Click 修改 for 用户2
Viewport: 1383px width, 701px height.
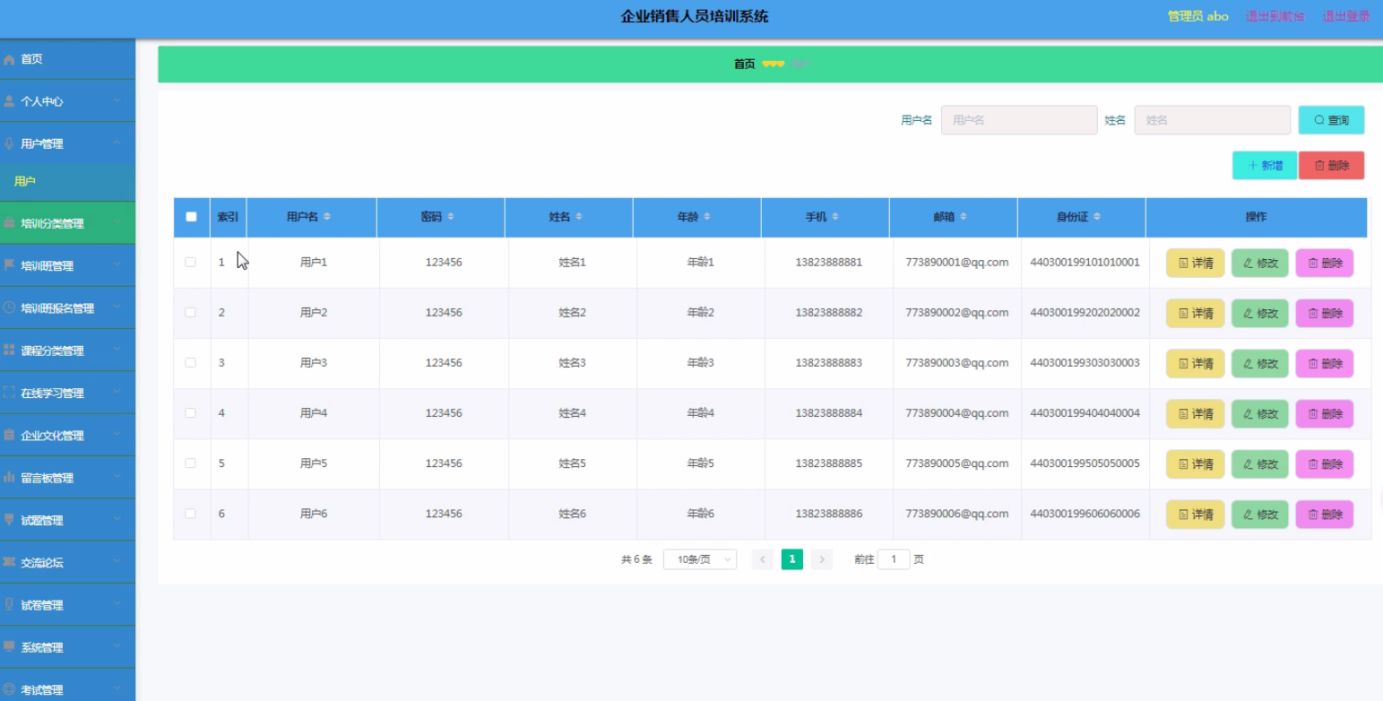click(x=1260, y=313)
